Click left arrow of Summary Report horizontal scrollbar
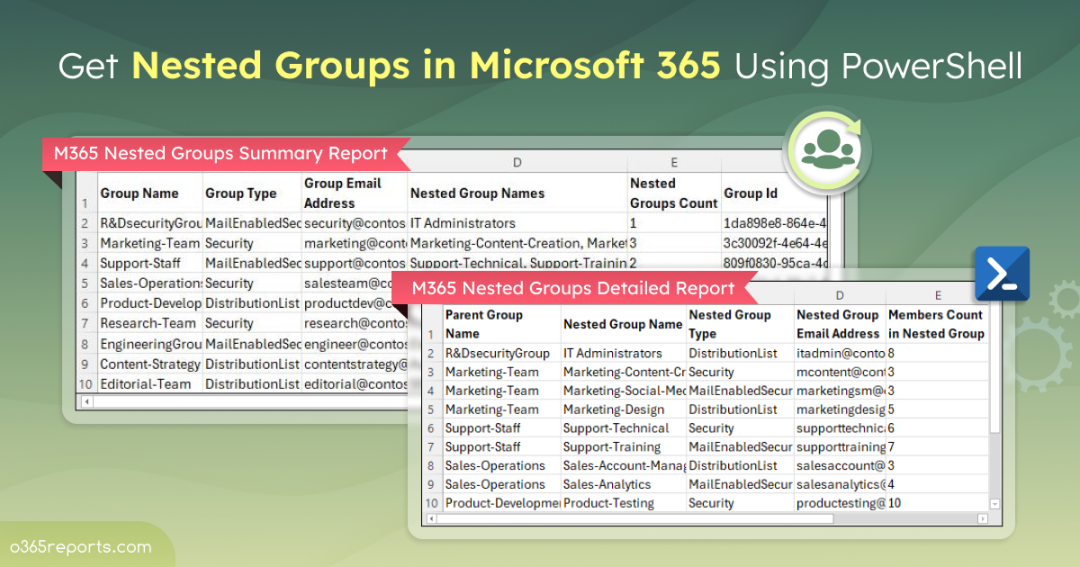The height and width of the screenshot is (567, 1080). pos(87,401)
